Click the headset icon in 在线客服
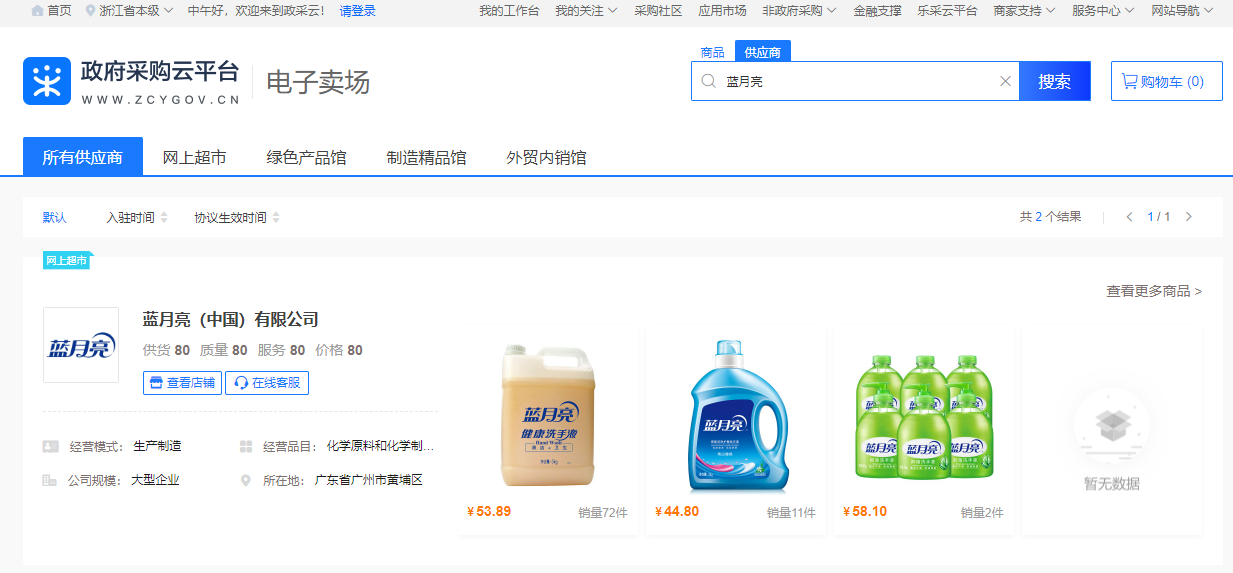 [240, 382]
